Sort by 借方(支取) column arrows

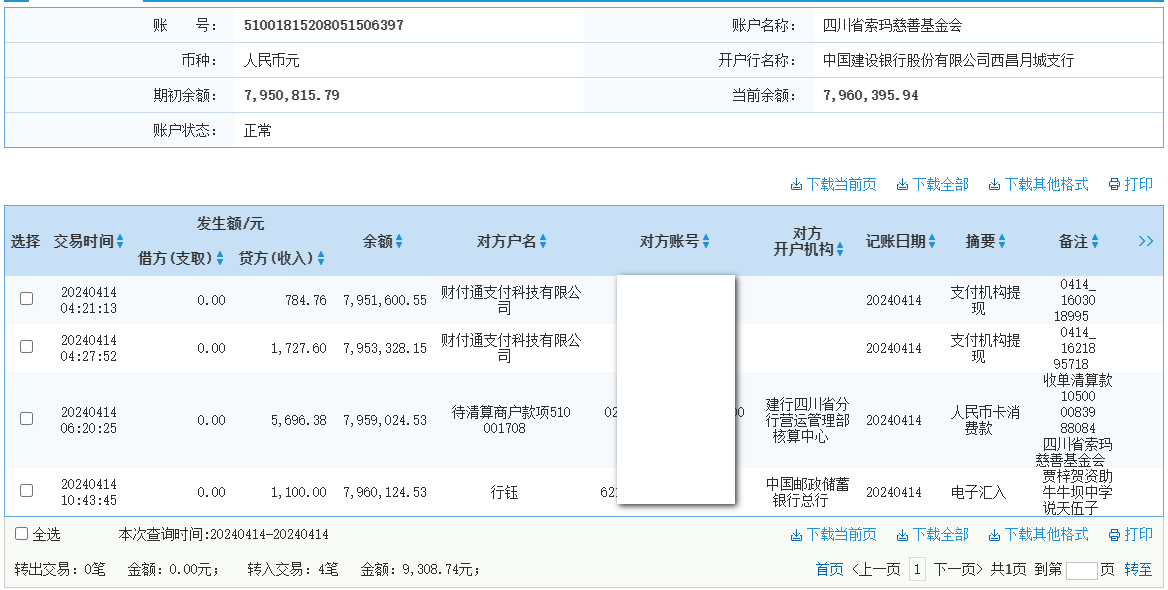(220, 258)
